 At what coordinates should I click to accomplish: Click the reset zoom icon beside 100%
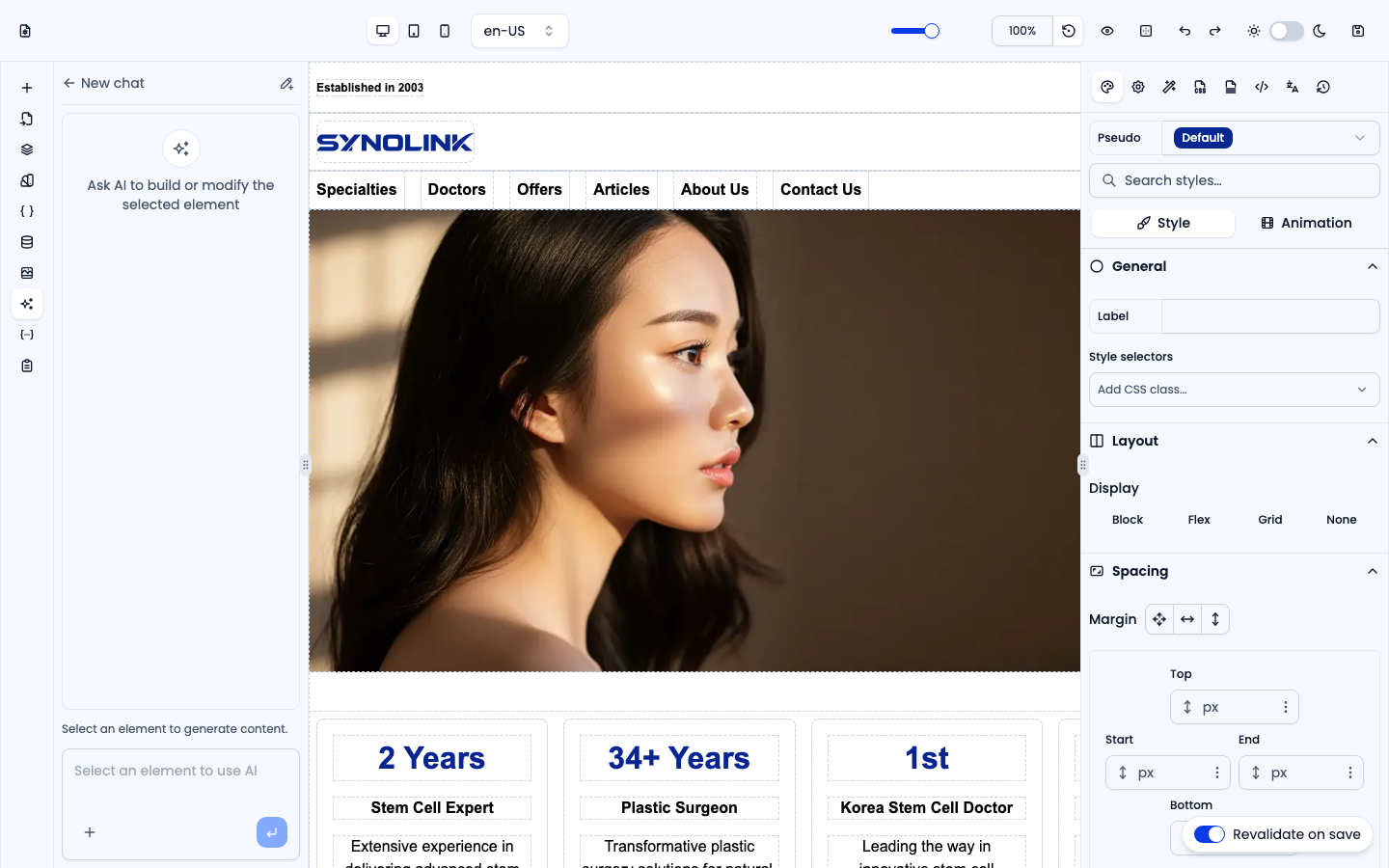tap(1069, 31)
